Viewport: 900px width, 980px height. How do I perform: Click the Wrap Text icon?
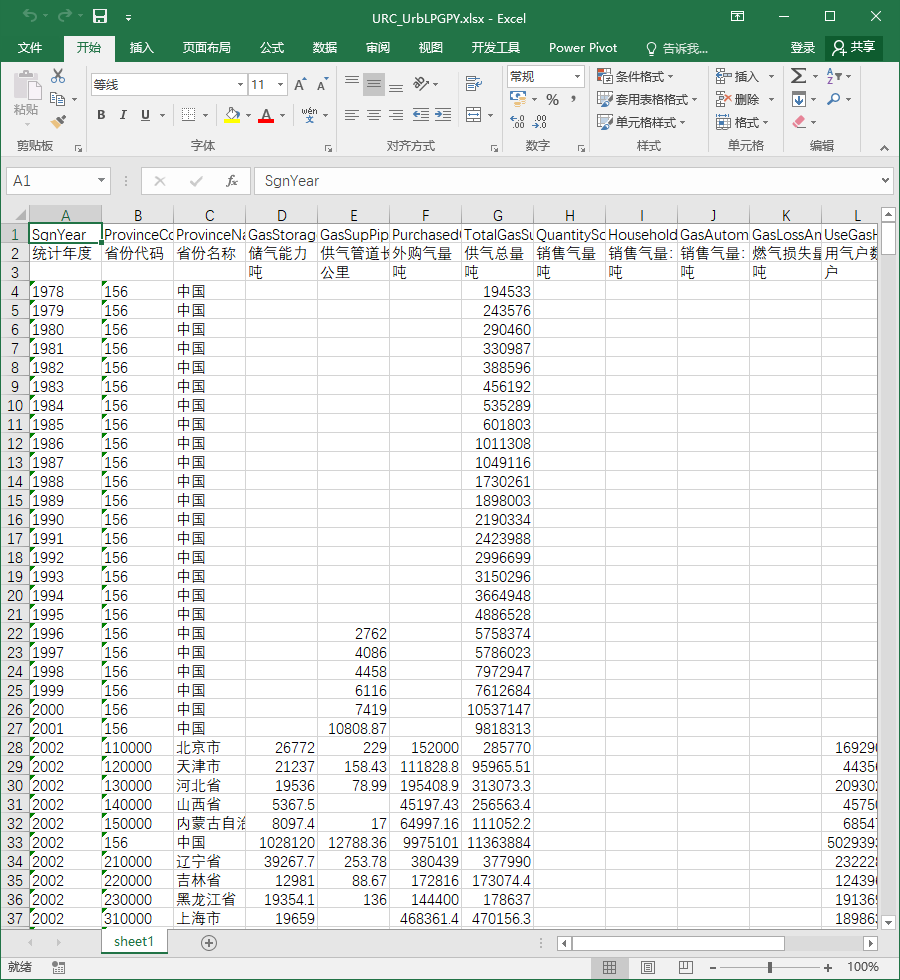(474, 82)
